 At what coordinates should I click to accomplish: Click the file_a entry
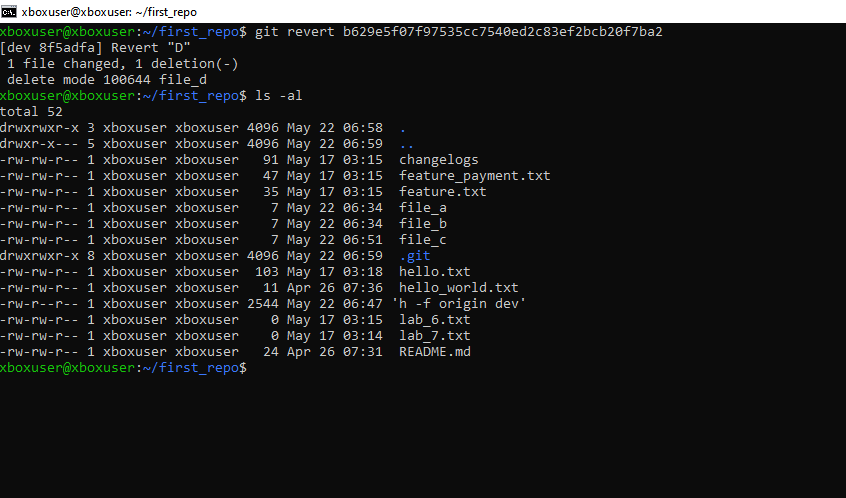[422, 208]
